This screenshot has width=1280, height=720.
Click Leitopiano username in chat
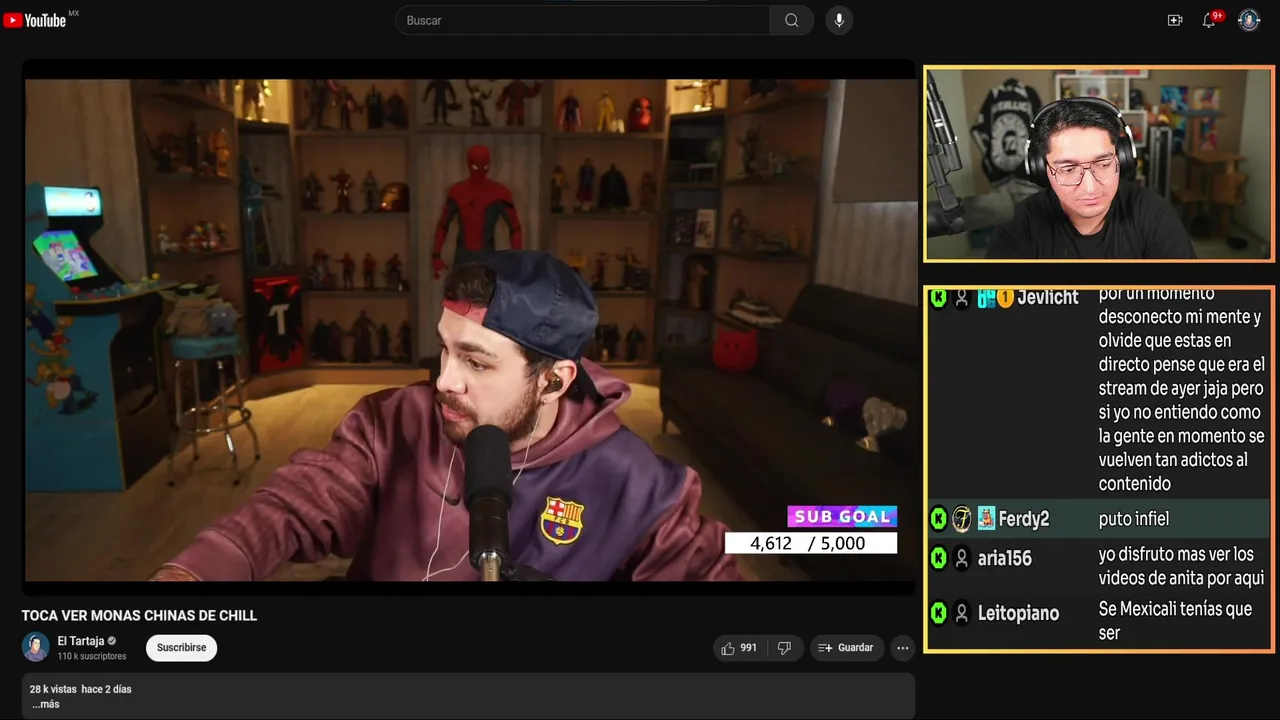[1018, 613]
